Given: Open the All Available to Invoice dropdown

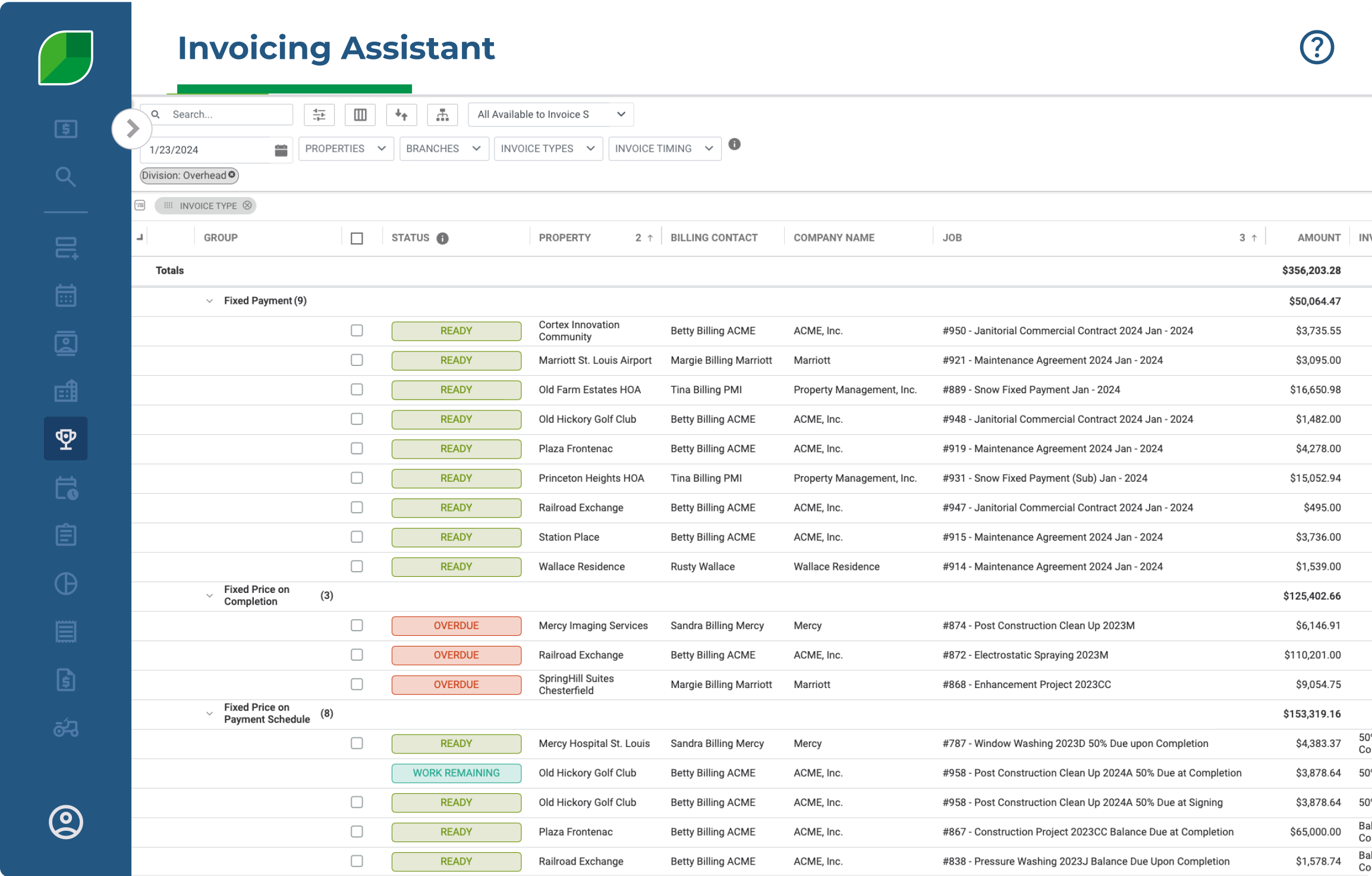Looking at the screenshot, I should 550,114.
